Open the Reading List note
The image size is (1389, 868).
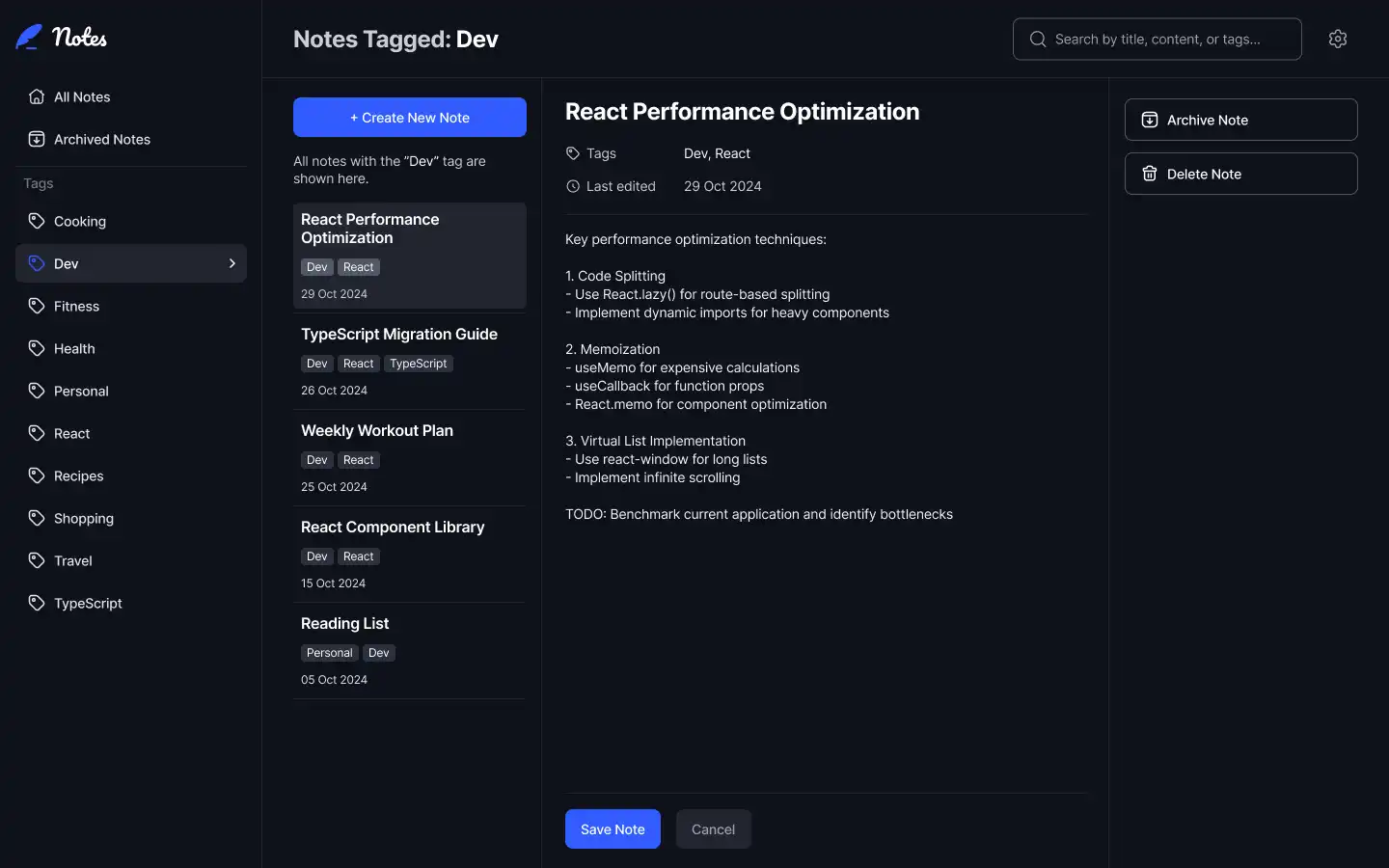[345, 624]
